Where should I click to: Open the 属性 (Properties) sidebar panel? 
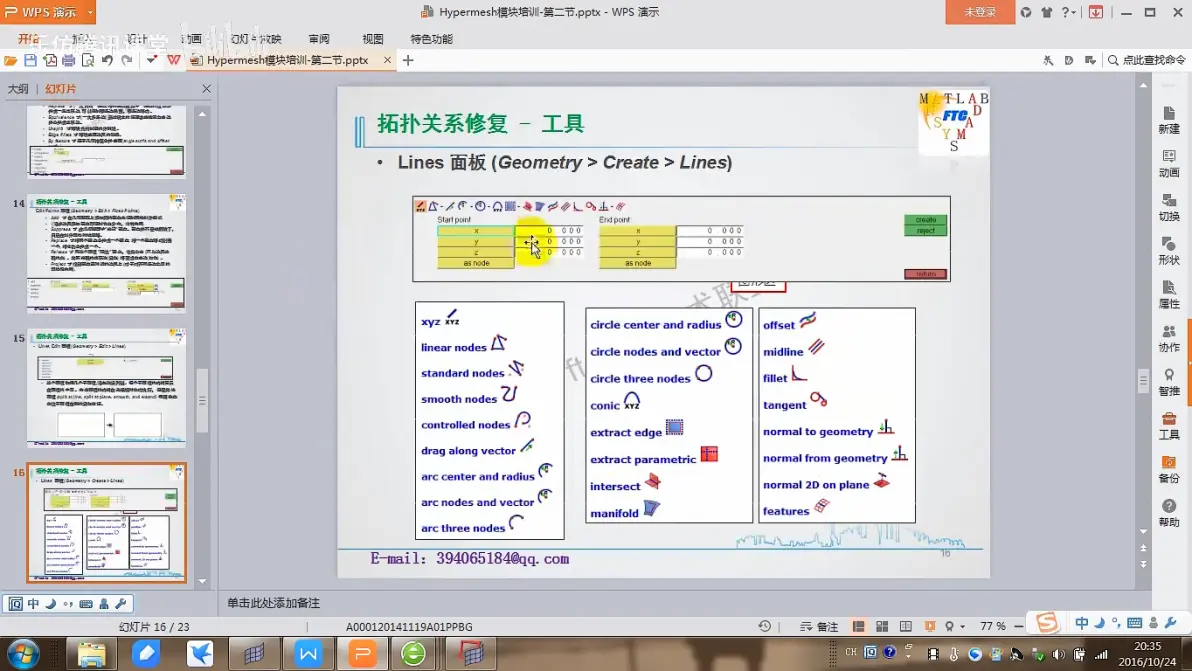[1168, 293]
